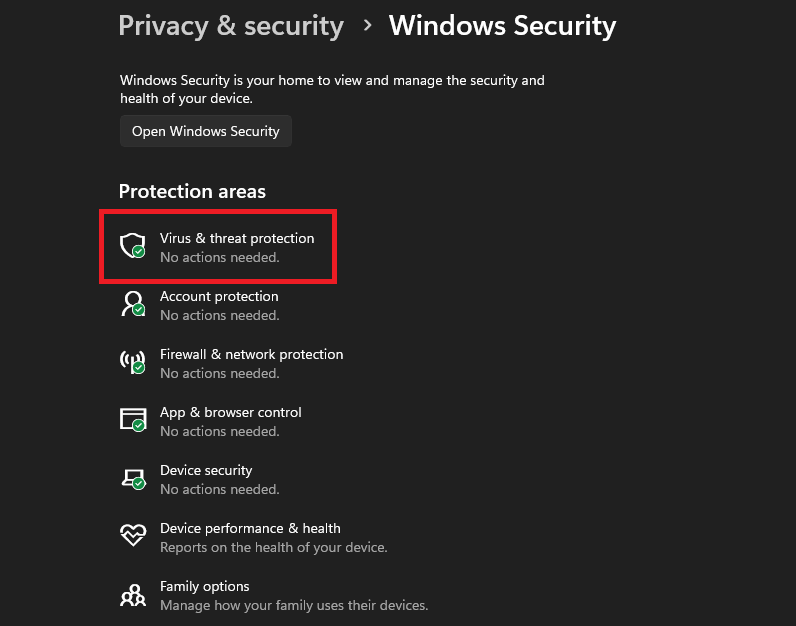
Task: Click the Account protection person icon
Action: click(133, 304)
